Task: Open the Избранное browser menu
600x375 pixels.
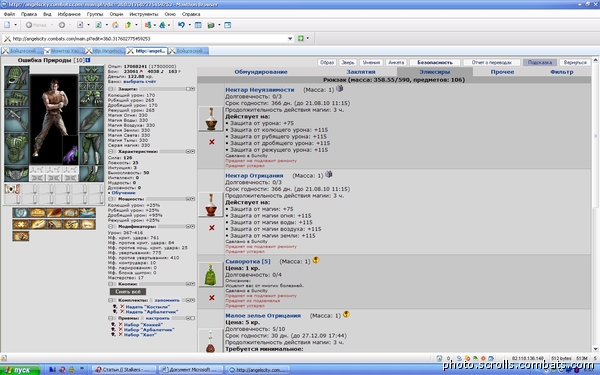Action: (x=69, y=14)
